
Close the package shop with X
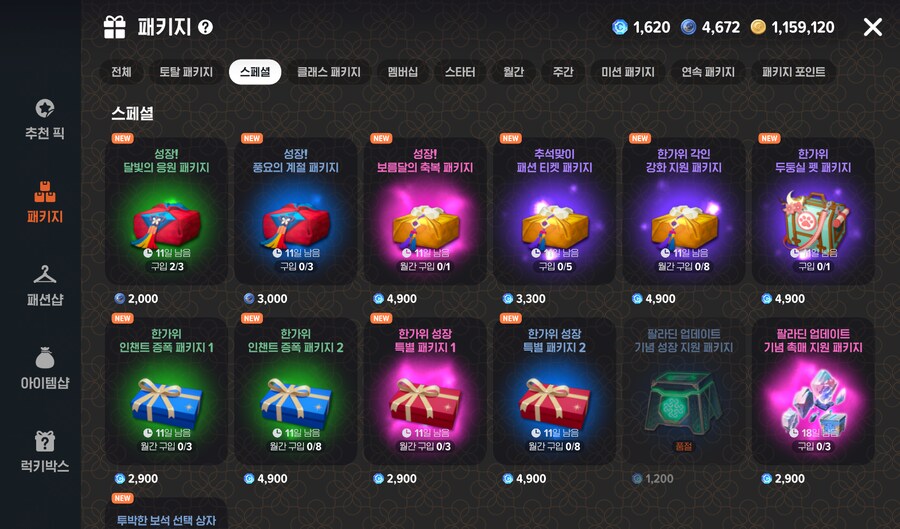point(872,27)
